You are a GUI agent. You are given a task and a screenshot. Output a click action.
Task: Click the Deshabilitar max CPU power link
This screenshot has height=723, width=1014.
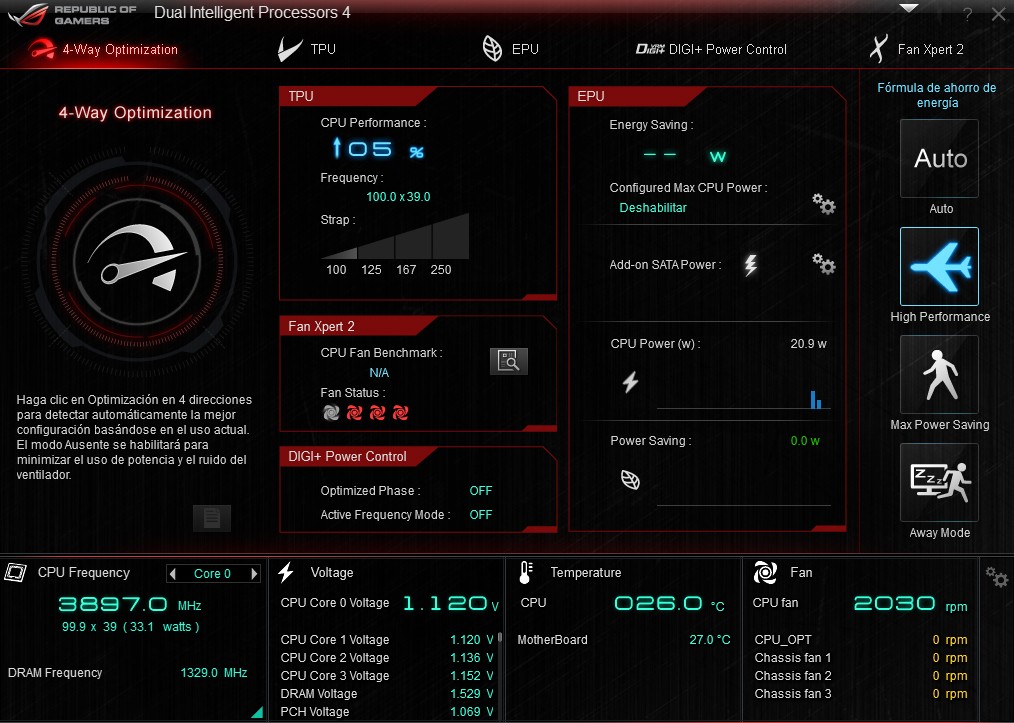click(653, 208)
